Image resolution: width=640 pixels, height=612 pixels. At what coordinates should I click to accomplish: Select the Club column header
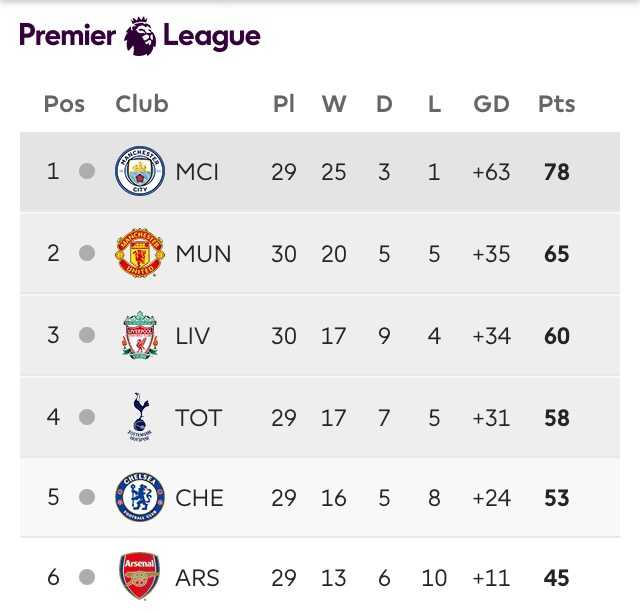tap(142, 103)
